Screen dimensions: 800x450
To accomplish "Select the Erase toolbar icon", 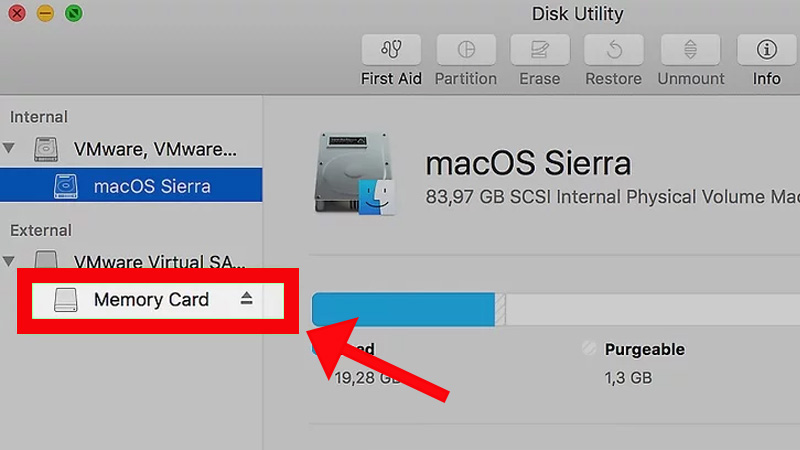I will click(539, 49).
